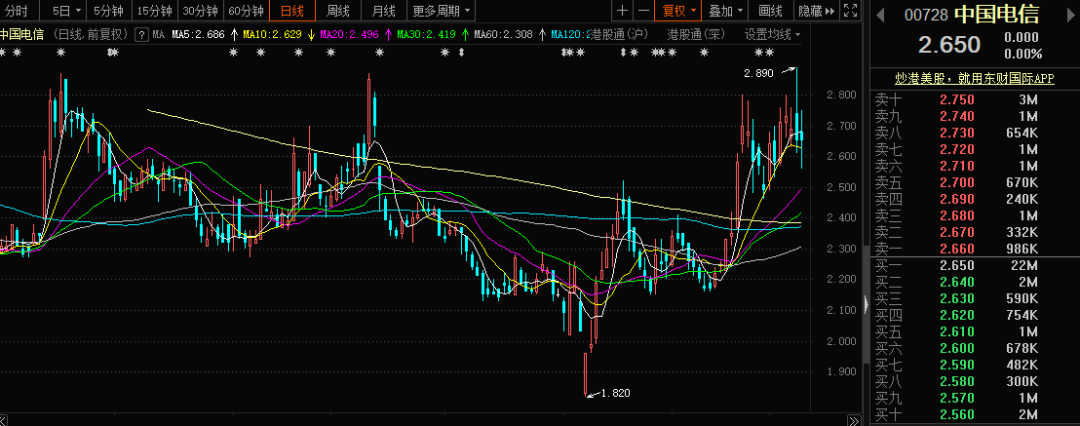Activate the 画线 drawing mode

(x=770, y=11)
